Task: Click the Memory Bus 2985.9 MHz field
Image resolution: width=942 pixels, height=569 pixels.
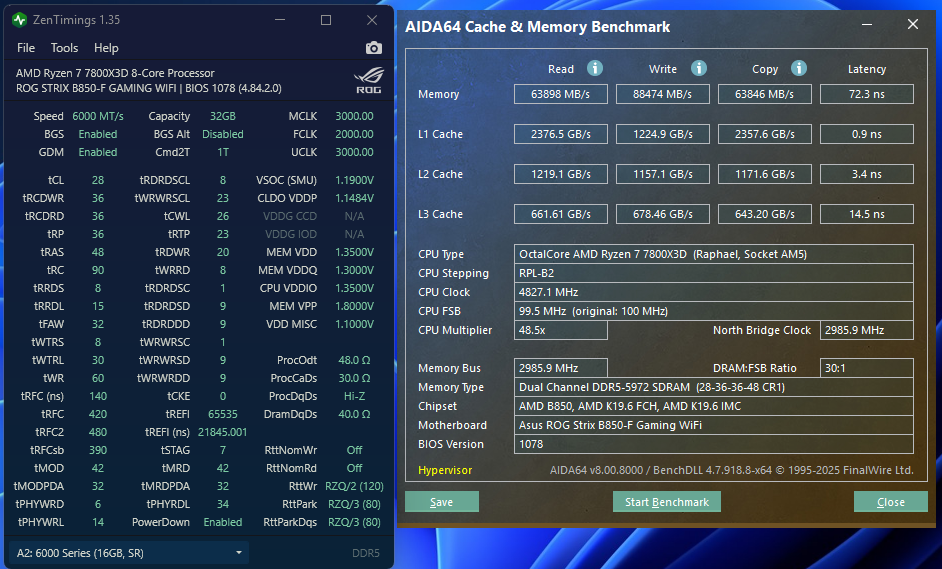Action: (561, 368)
